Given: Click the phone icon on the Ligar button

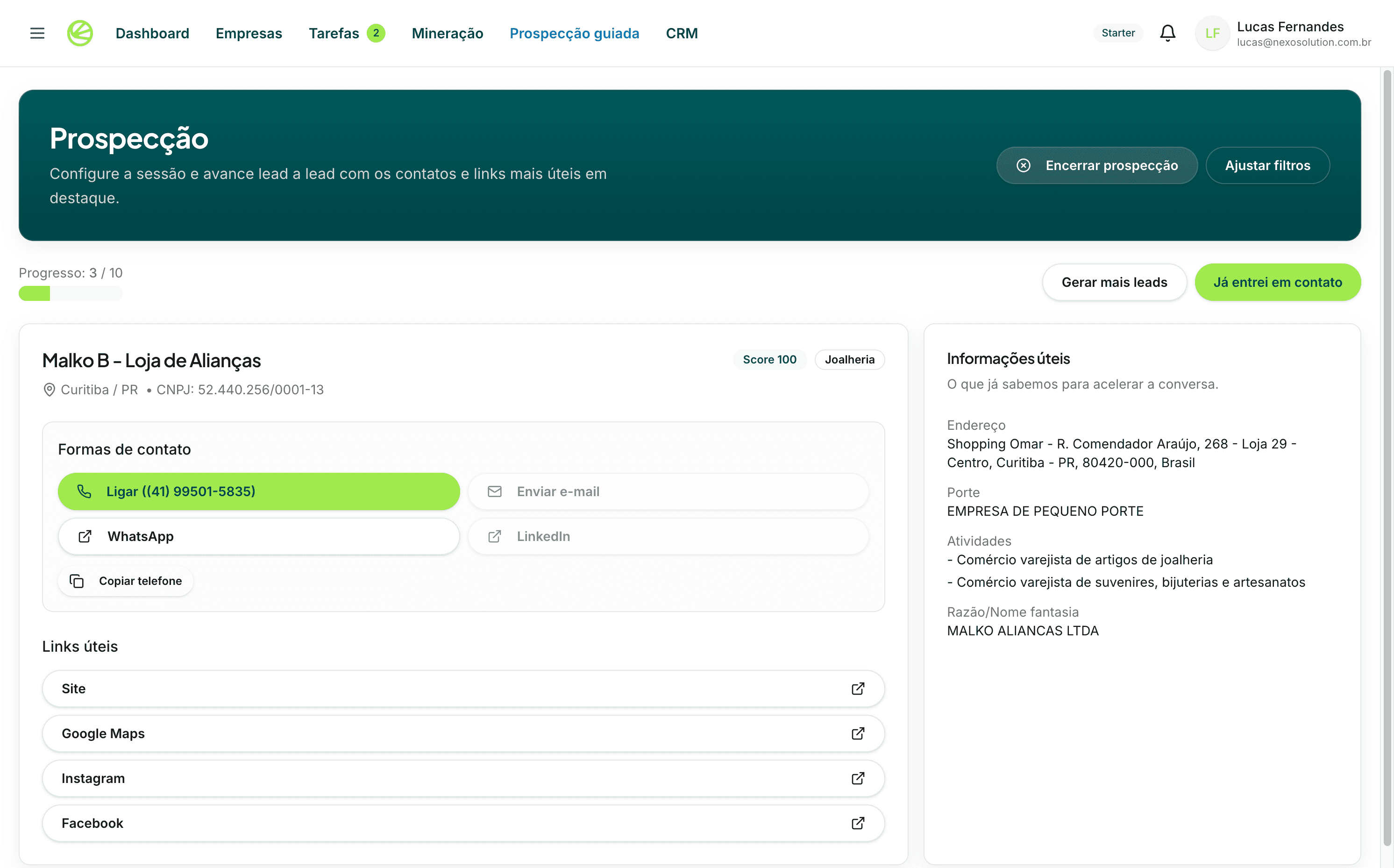Looking at the screenshot, I should pos(85,491).
